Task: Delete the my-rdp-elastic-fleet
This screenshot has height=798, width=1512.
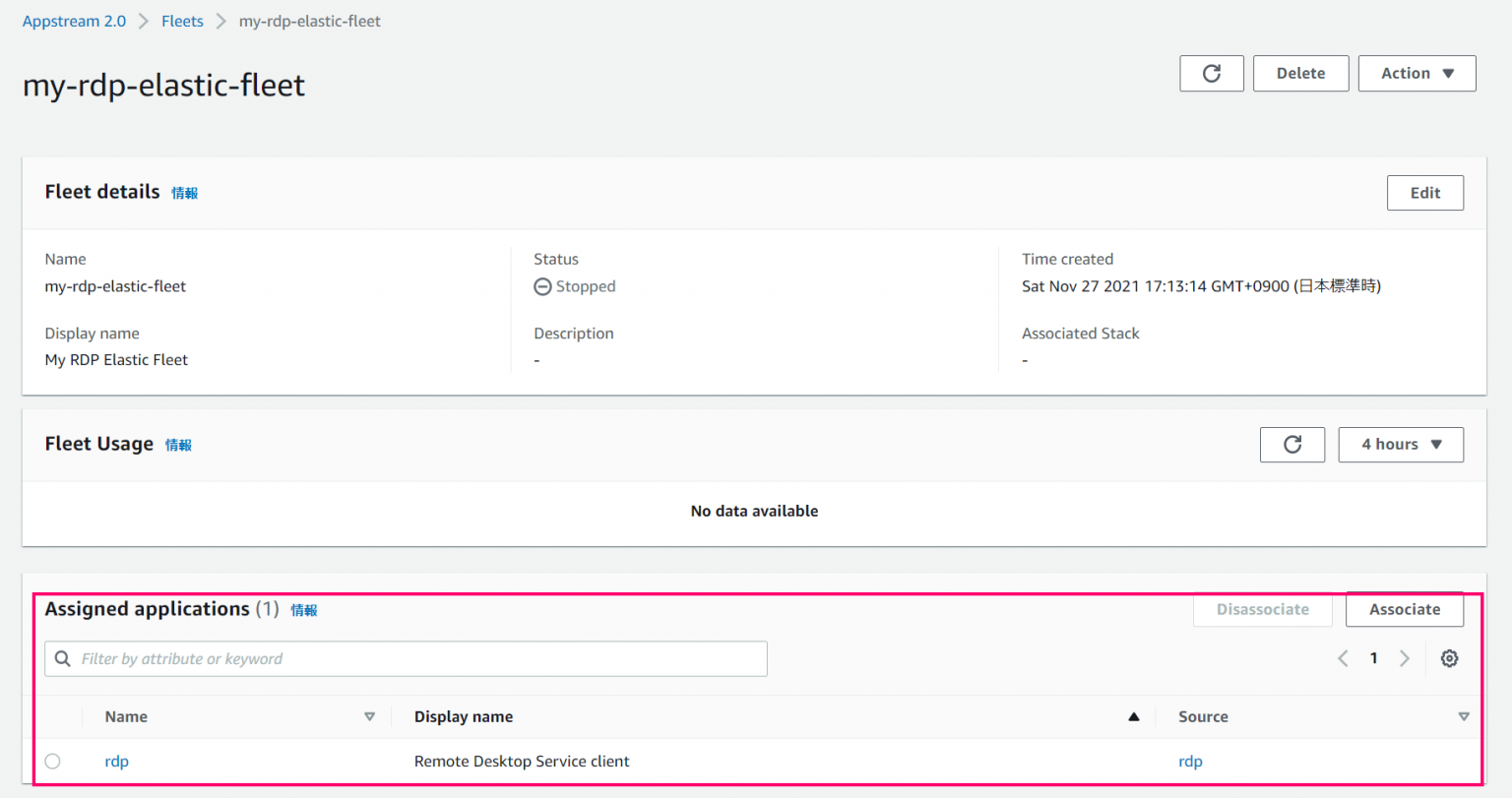Action: 1300,73
